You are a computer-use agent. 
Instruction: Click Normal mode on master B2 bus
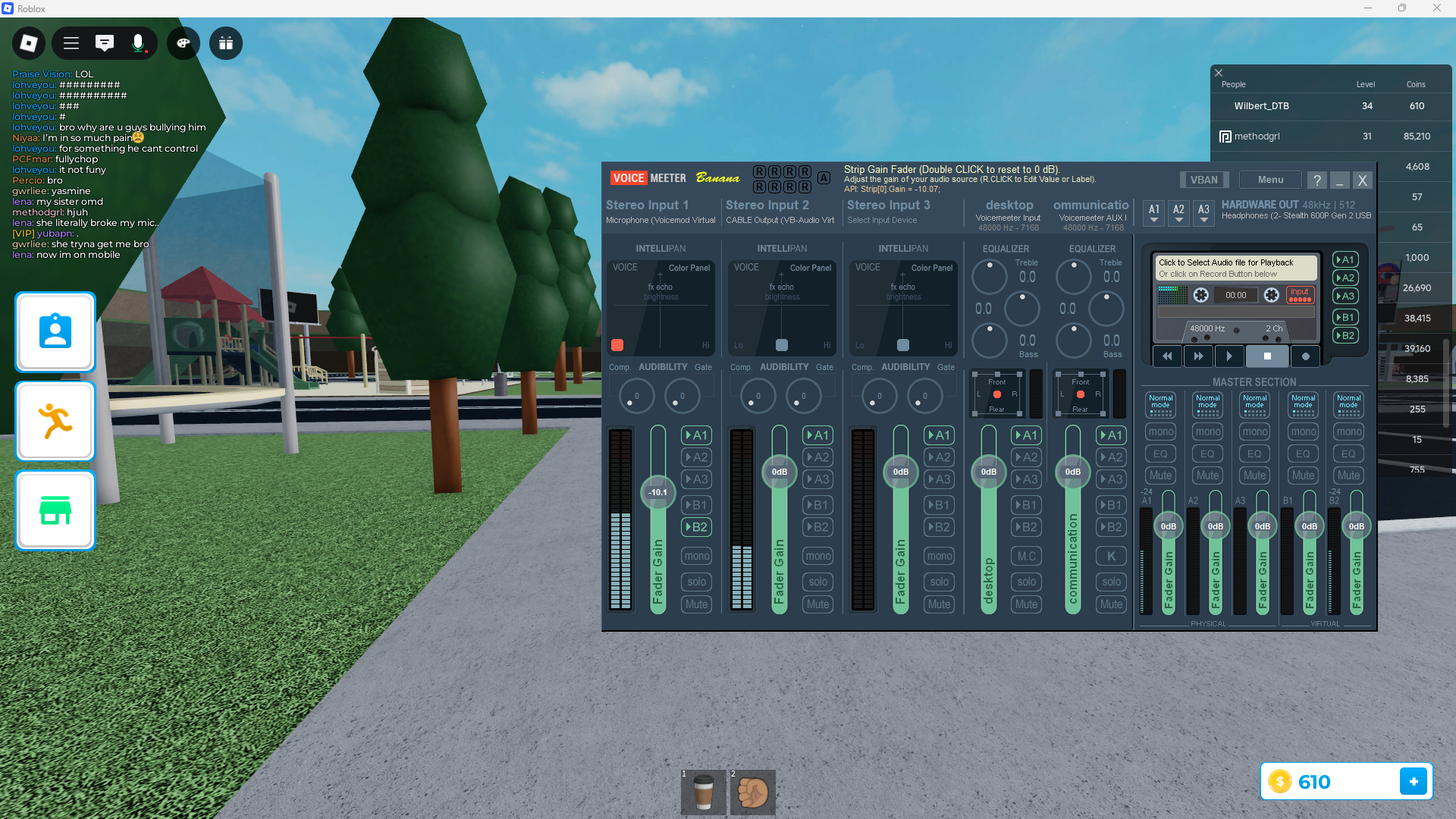(1348, 404)
